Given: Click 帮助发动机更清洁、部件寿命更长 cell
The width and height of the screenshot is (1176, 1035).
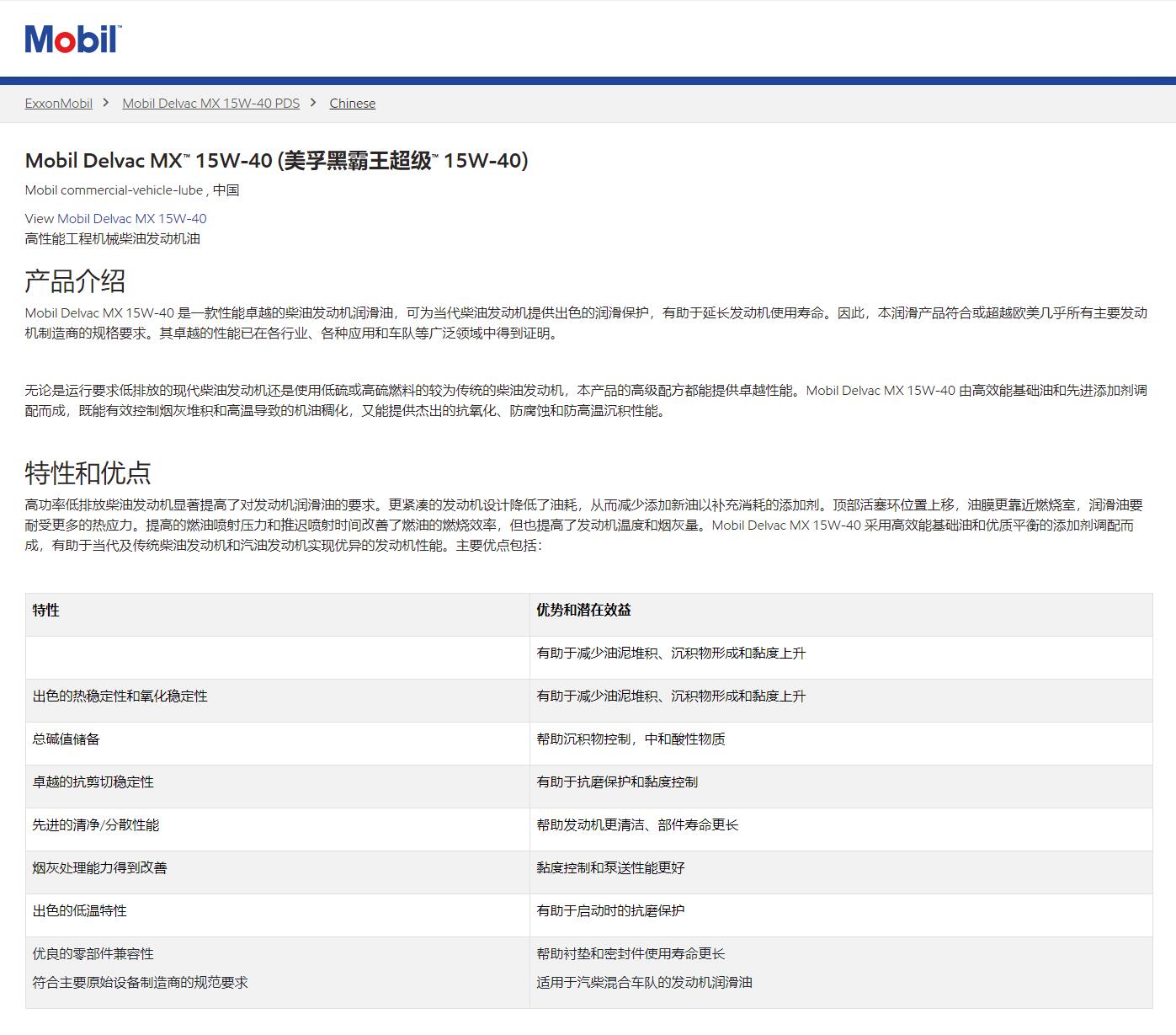Looking at the screenshot, I should [x=841, y=830].
